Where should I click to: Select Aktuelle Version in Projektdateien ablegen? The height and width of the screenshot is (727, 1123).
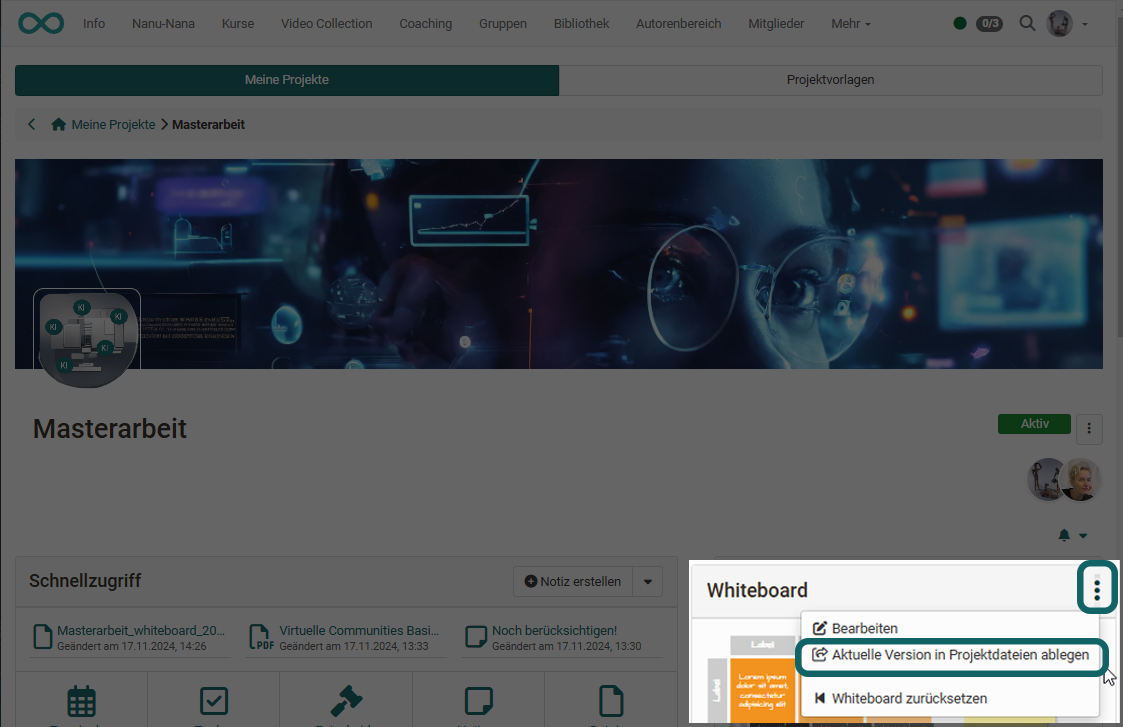point(950,655)
